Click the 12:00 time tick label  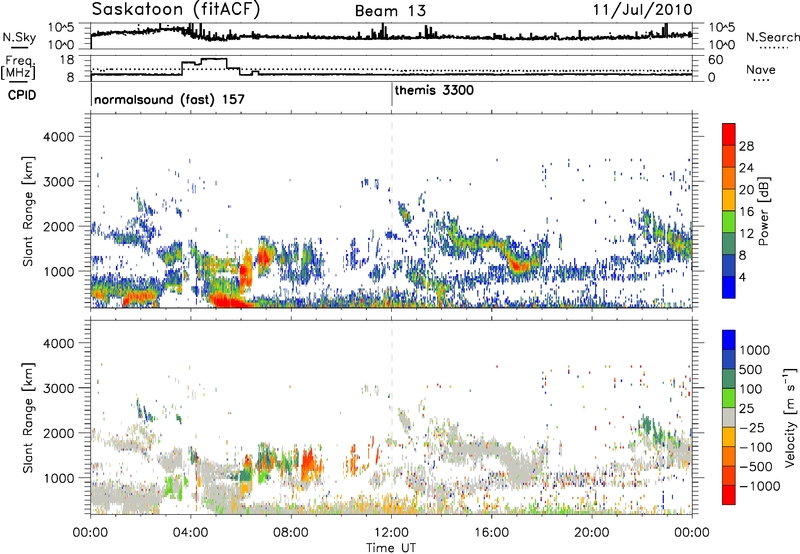[x=391, y=533]
